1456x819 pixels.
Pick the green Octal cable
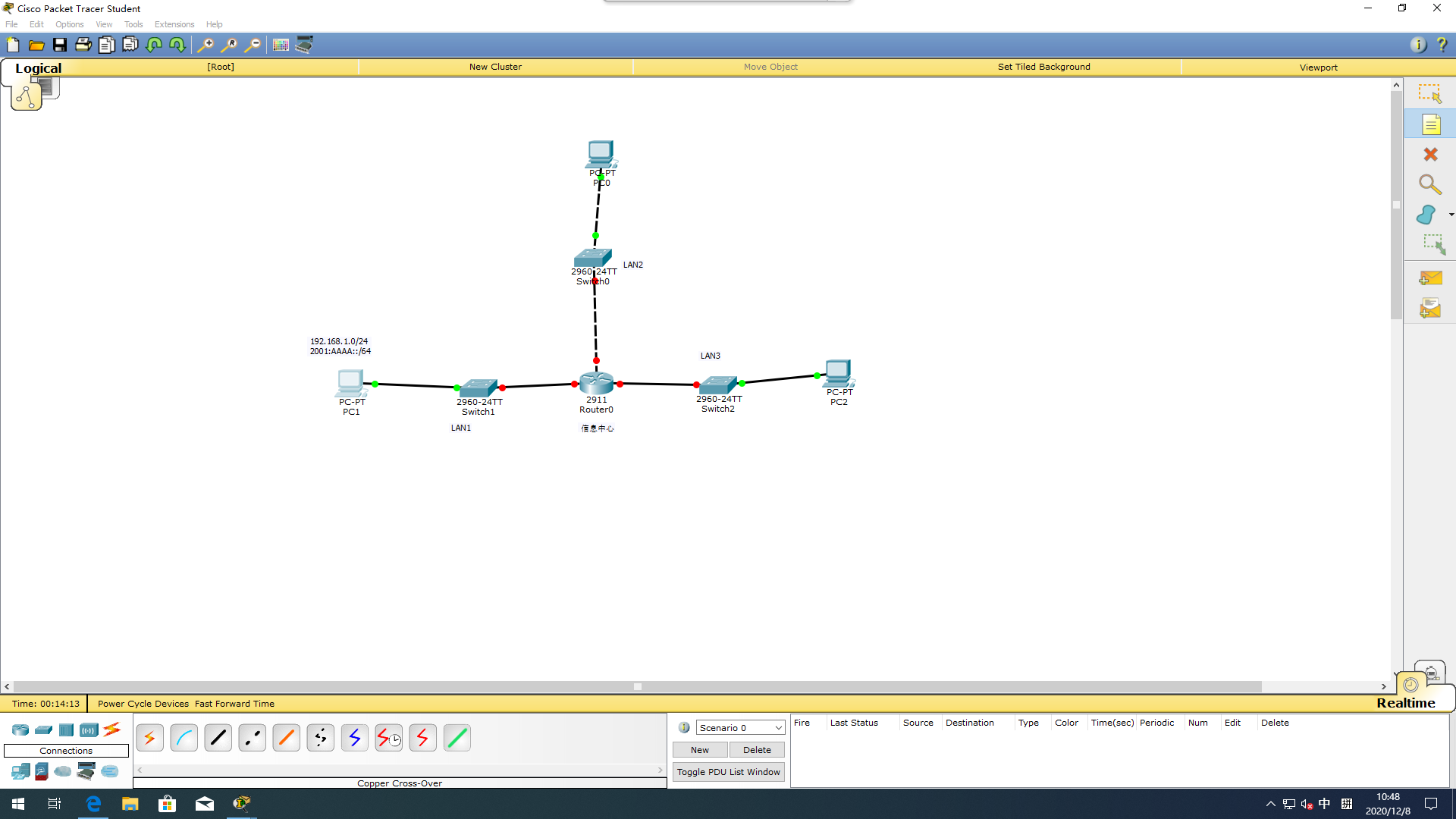[457, 737]
